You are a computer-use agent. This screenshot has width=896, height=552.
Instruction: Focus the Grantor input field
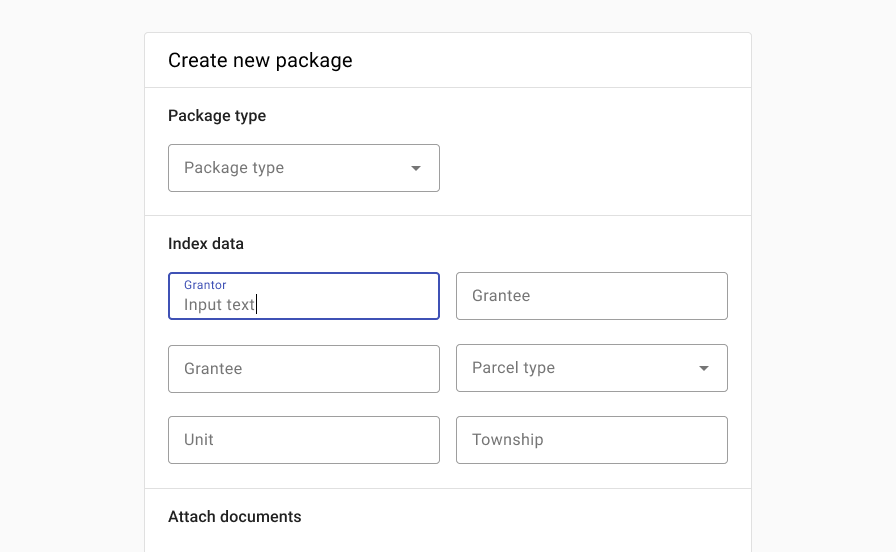pyautogui.click(x=303, y=296)
